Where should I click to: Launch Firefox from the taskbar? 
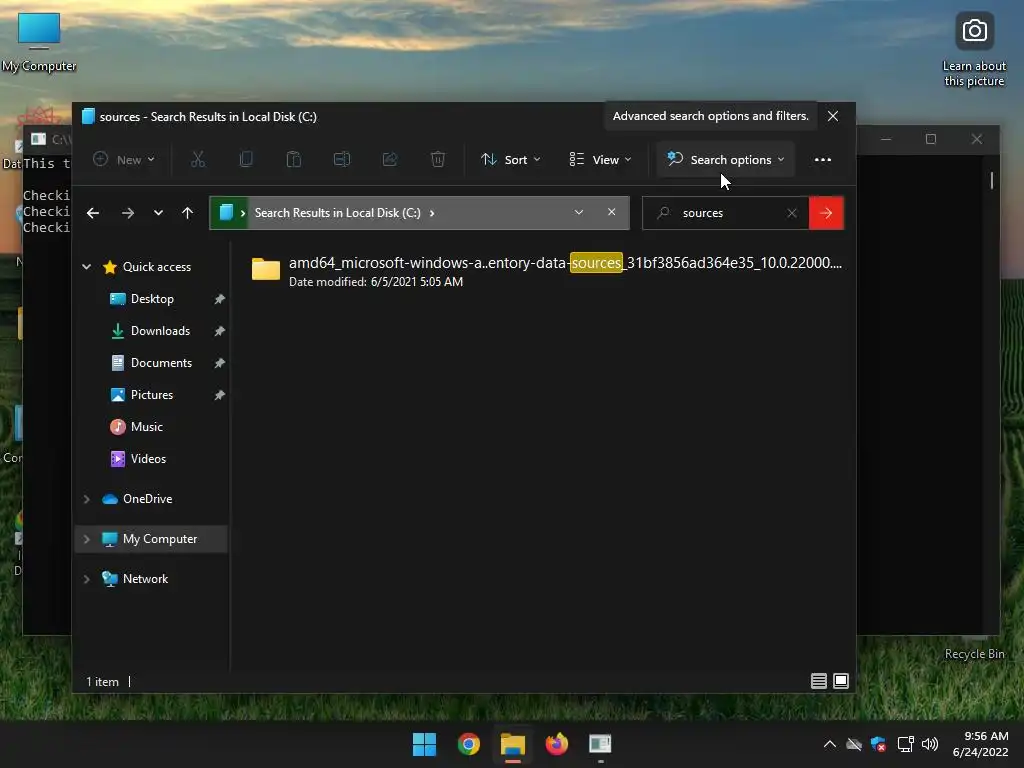556,744
